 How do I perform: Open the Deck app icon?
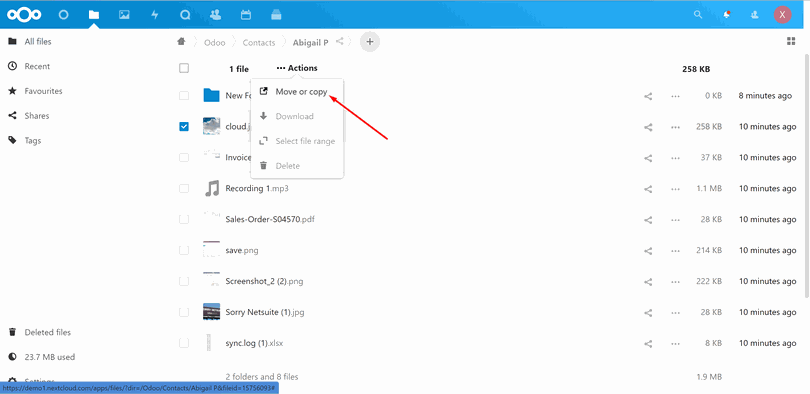(276, 15)
